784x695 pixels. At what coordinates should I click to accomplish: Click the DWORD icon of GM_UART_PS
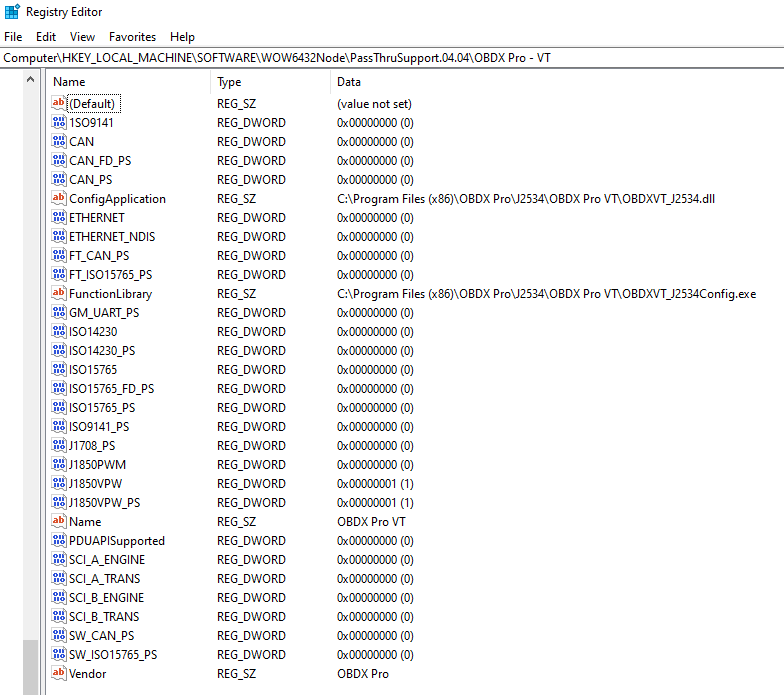[58, 312]
